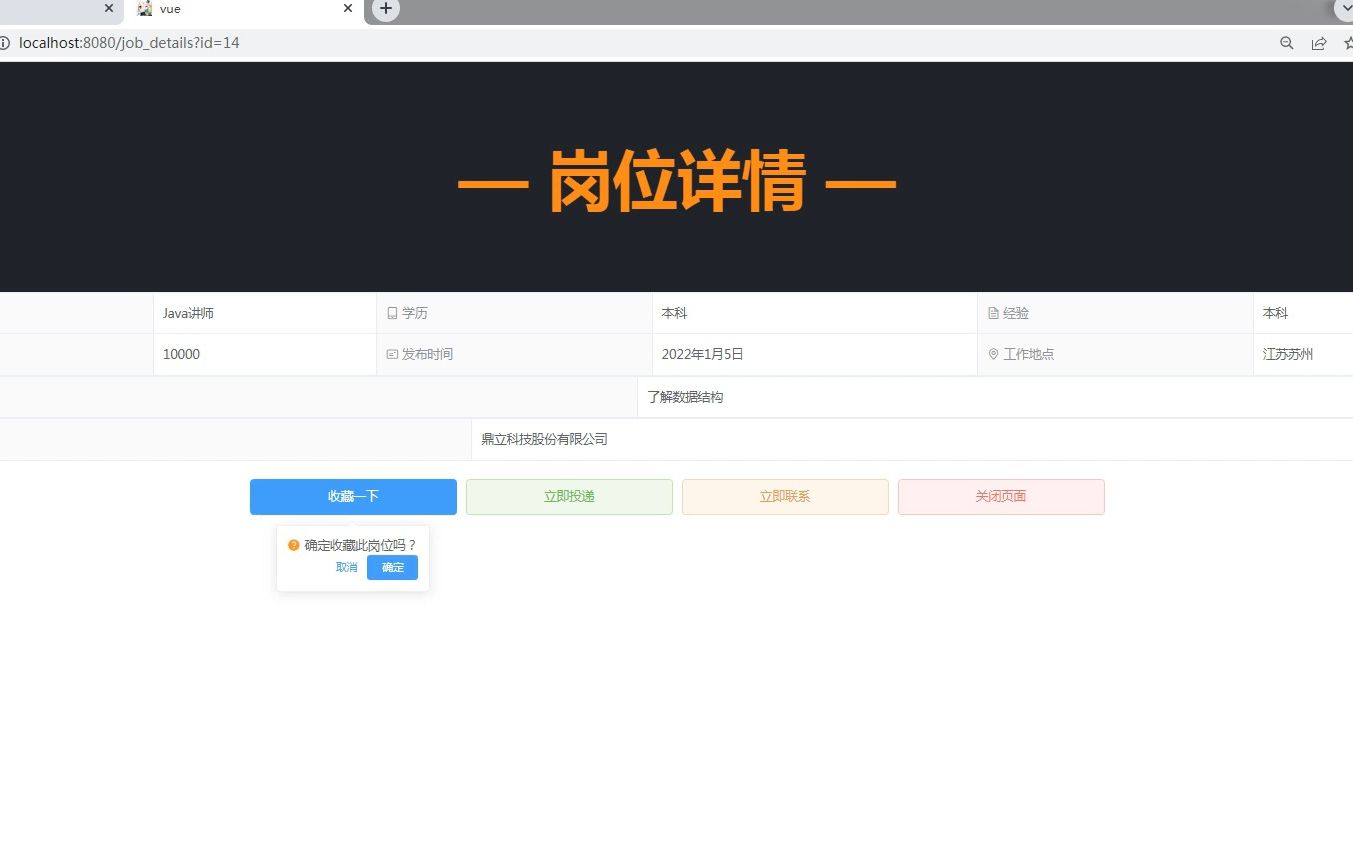Click the 经验 document icon
The image size is (1353, 846).
coord(993,313)
